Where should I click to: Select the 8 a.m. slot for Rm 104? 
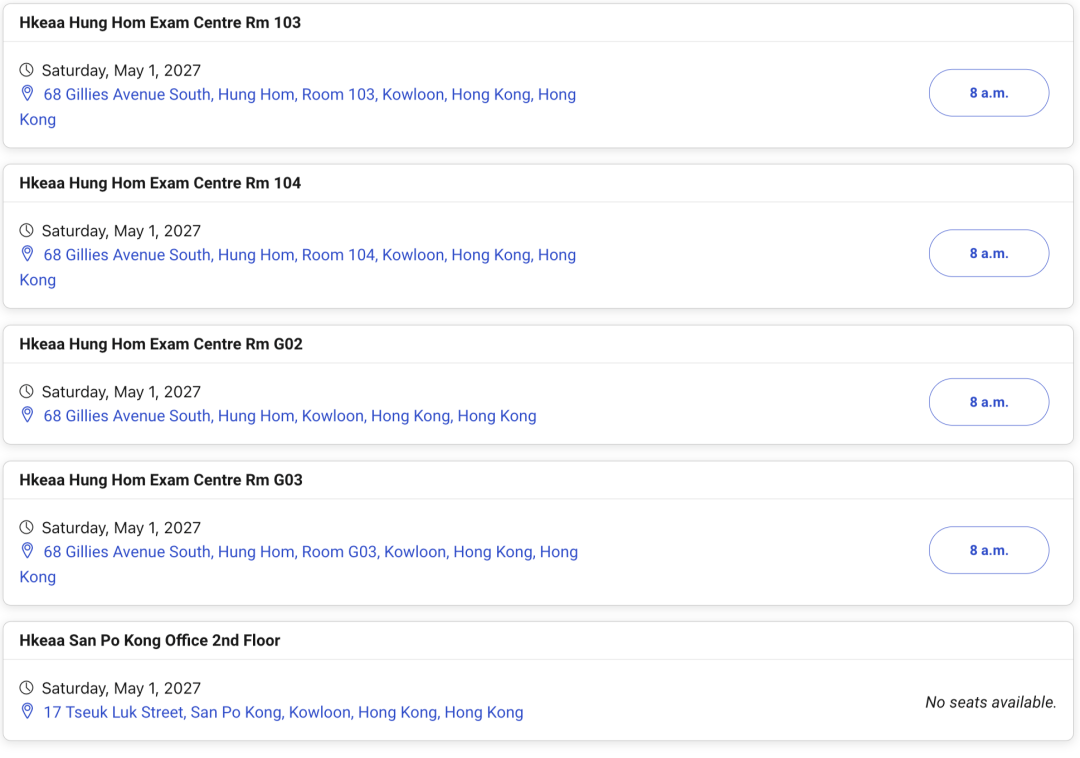coord(988,253)
